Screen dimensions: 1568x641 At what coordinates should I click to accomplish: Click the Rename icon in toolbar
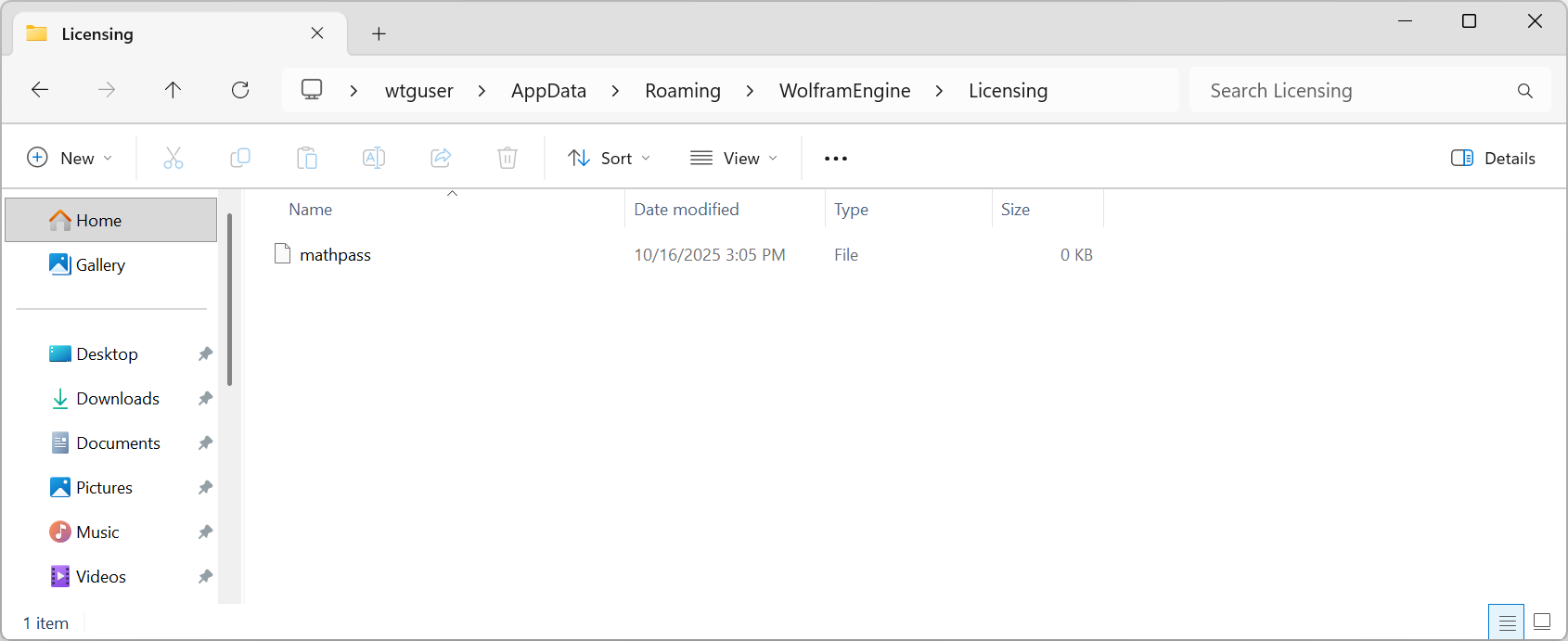(374, 159)
